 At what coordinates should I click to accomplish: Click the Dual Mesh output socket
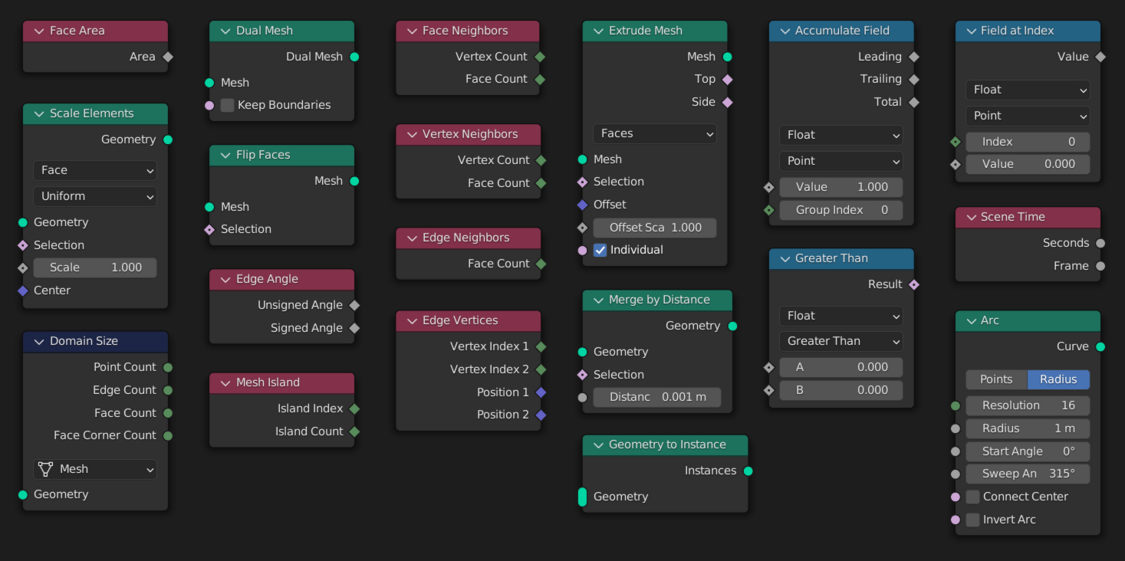pos(355,57)
